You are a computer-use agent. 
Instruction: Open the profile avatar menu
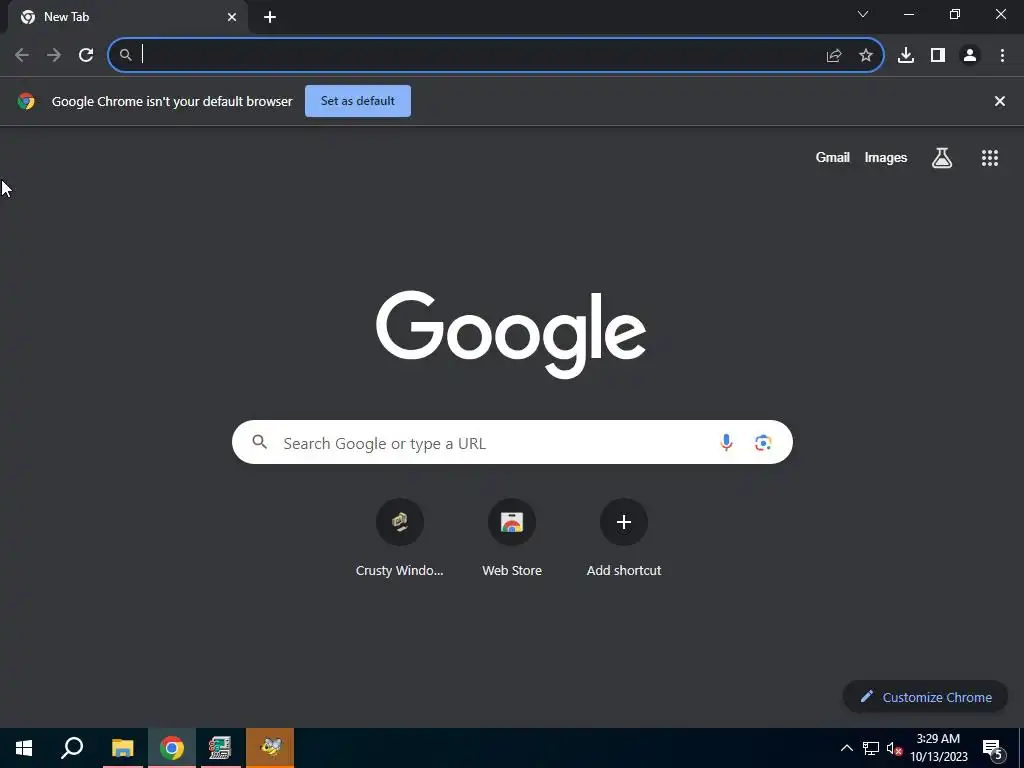pyautogui.click(x=970, y=55)
